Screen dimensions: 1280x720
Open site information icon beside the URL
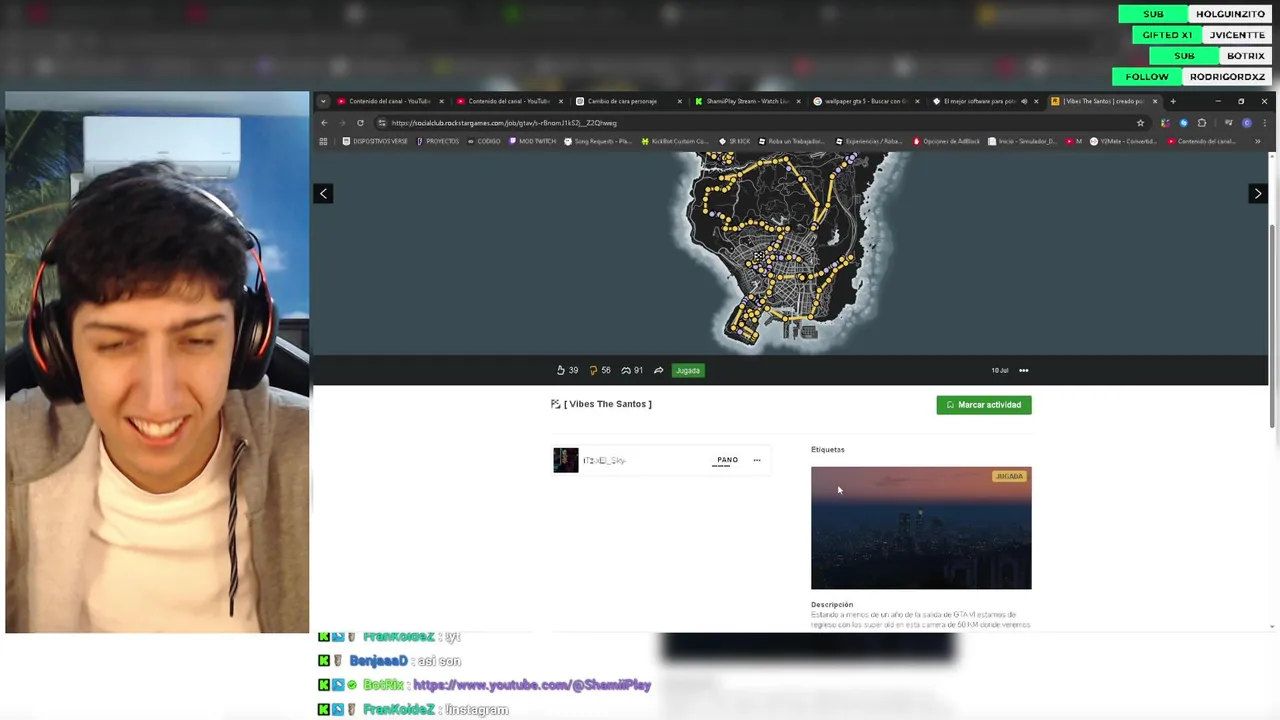381,123
